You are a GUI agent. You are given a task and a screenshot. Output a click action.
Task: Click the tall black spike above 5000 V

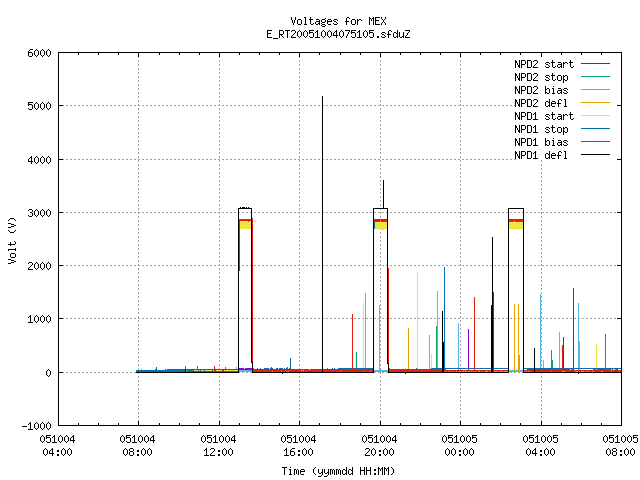pyautogui.click(x=322, y=234)
